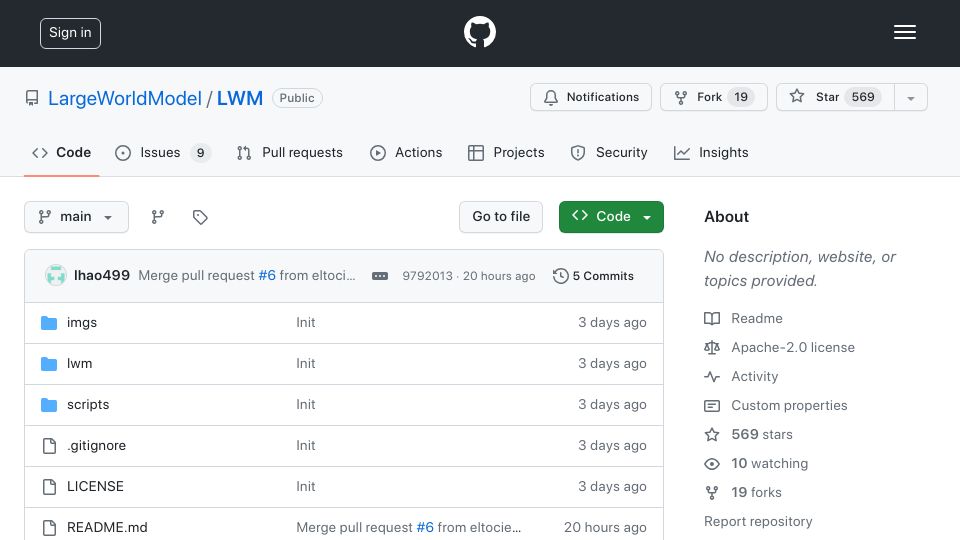Screen dimensions: 960x540
Task: Open pull request #6 link in latest commit
Action: [x=267, y=276]
